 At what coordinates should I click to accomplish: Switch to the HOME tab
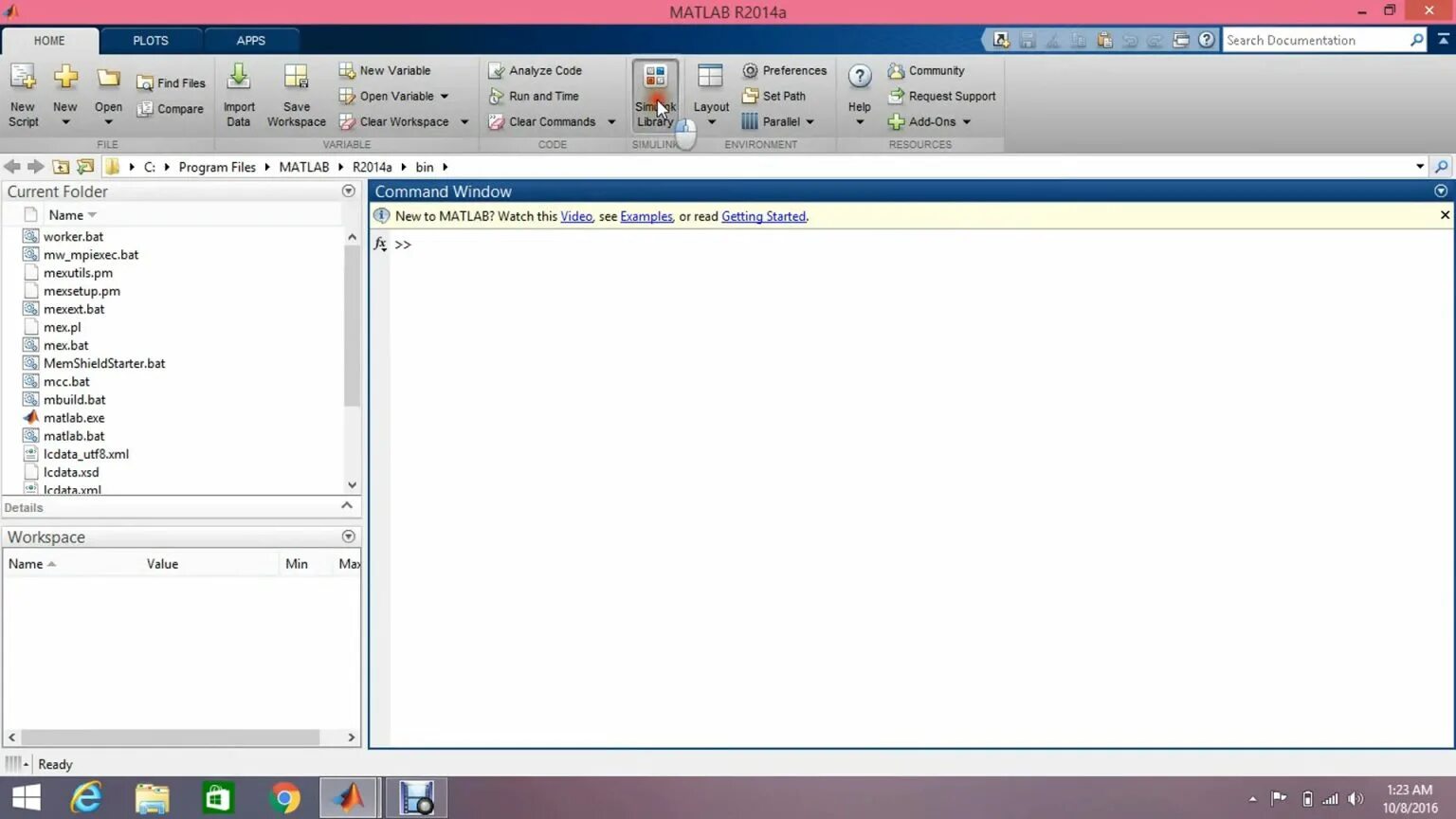[49, 41]
